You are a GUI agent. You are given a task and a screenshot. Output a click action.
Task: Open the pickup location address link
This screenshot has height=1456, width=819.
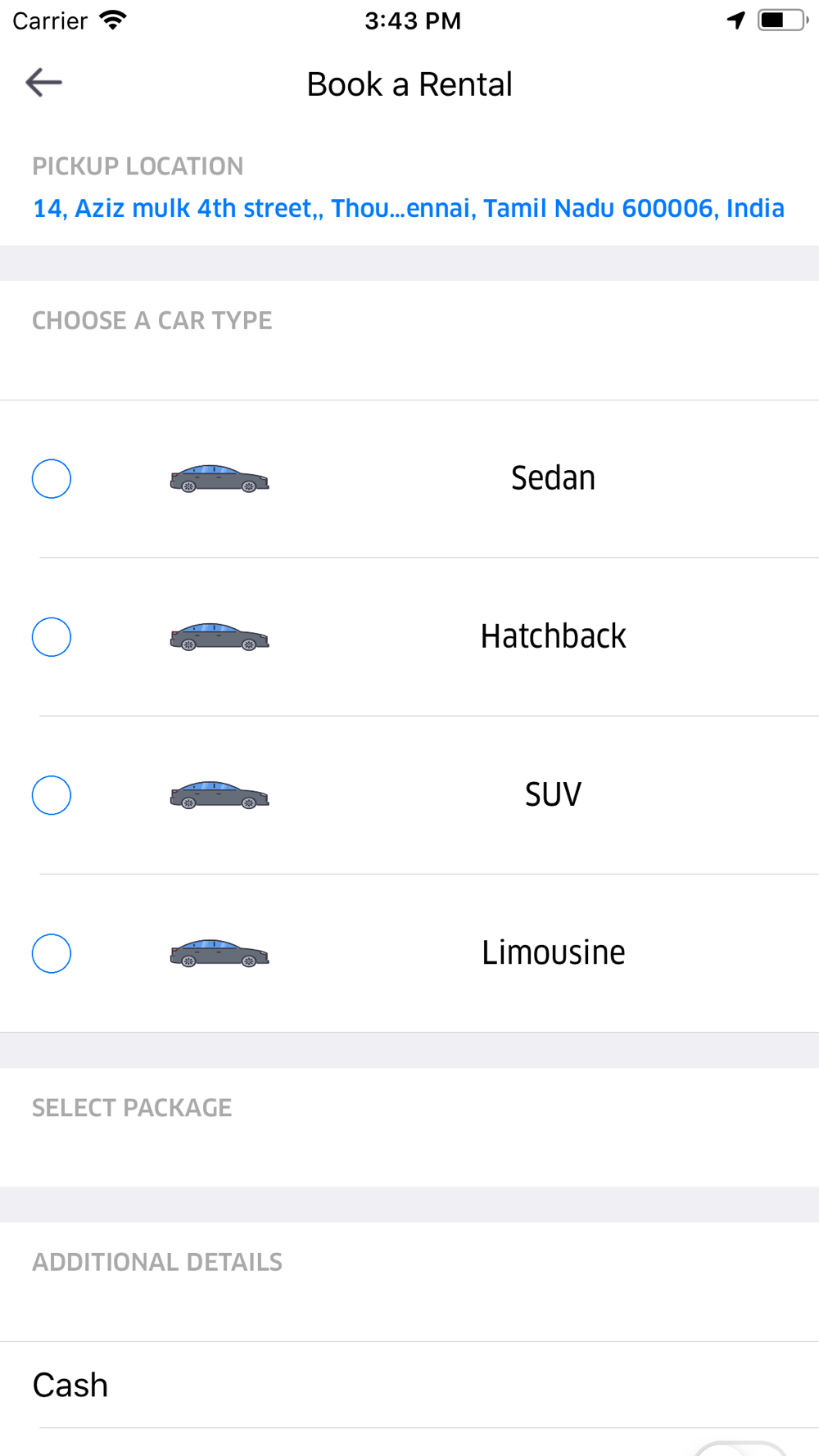coord(408,209)
